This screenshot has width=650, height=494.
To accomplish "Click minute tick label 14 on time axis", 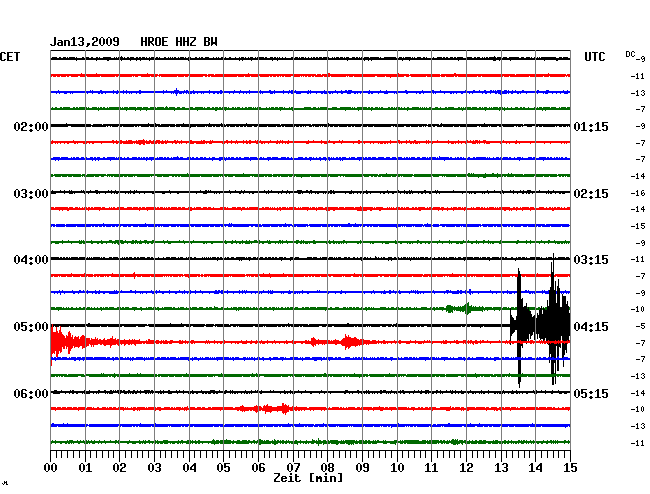I will pos(536,467).
